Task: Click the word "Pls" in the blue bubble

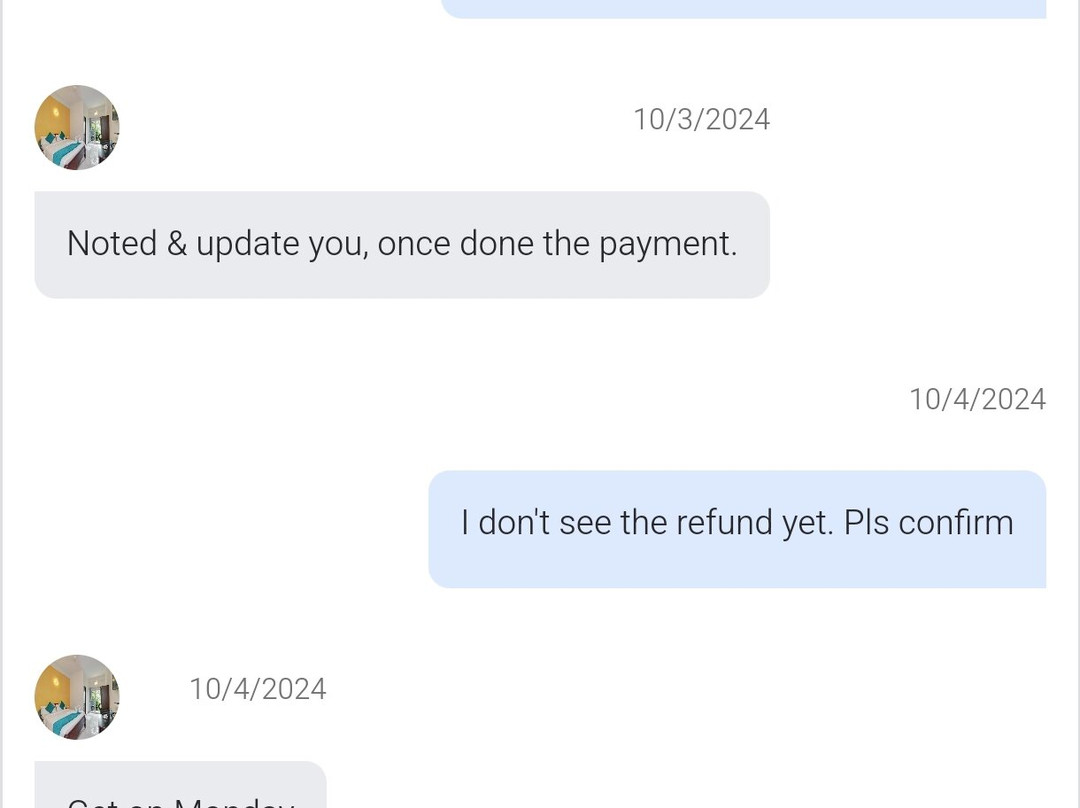Action: (866, 523)
